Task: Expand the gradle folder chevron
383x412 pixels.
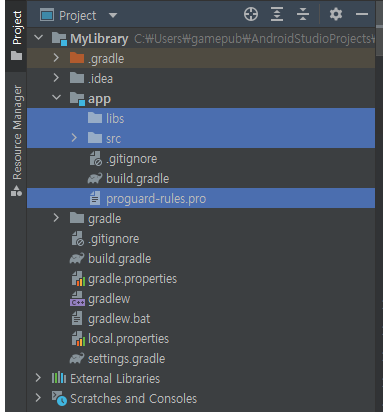Action: tap(56, 218)
